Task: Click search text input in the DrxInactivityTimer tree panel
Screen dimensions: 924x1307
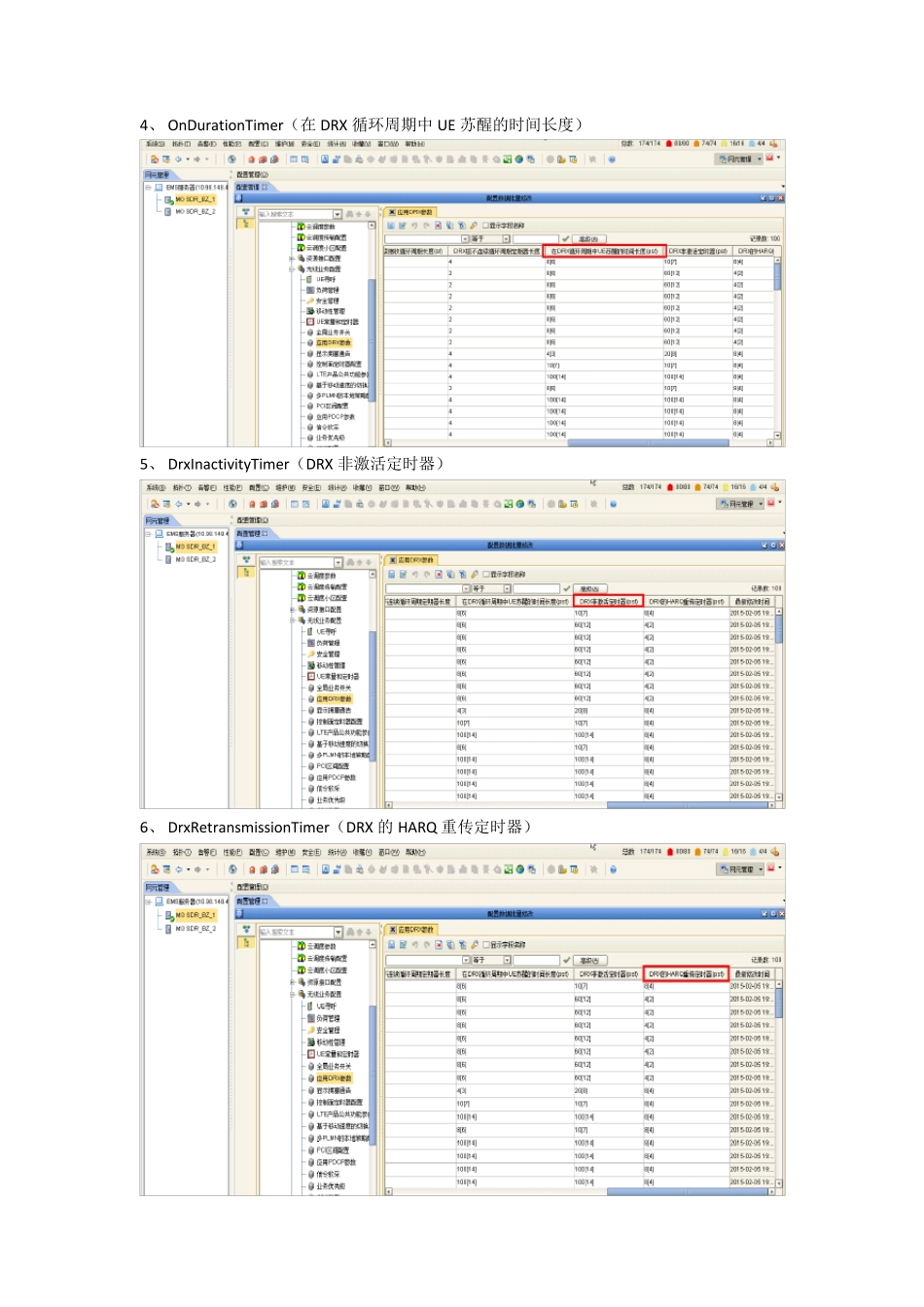Action: [297, 562]
